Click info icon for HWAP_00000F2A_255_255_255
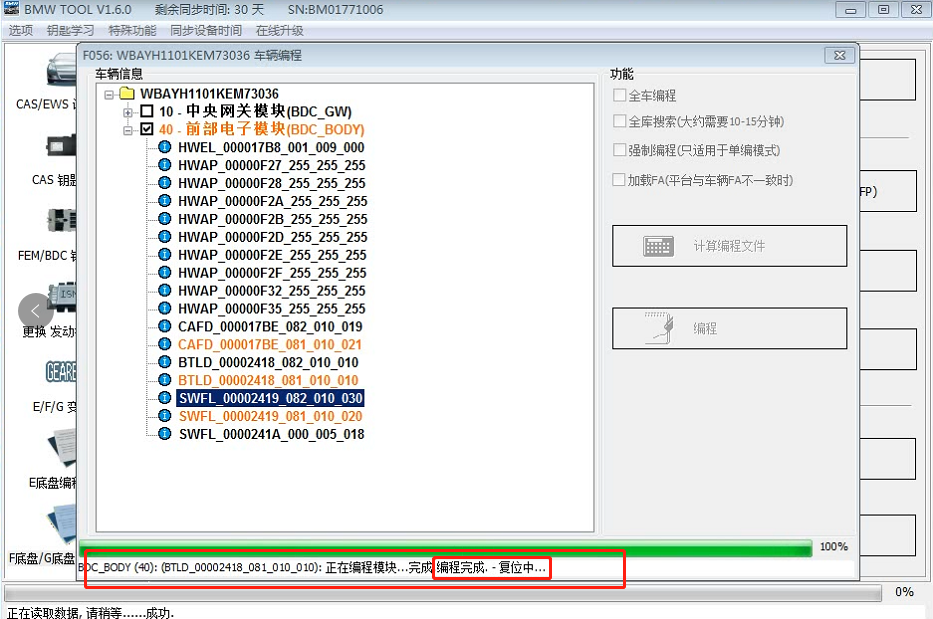This screenshot has height=619, width=933. coord(165,201)
